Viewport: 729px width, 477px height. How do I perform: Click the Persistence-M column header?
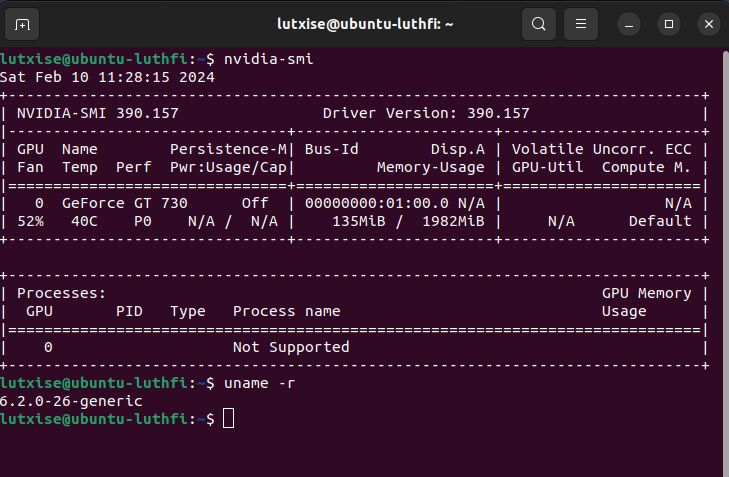point(228,149)
